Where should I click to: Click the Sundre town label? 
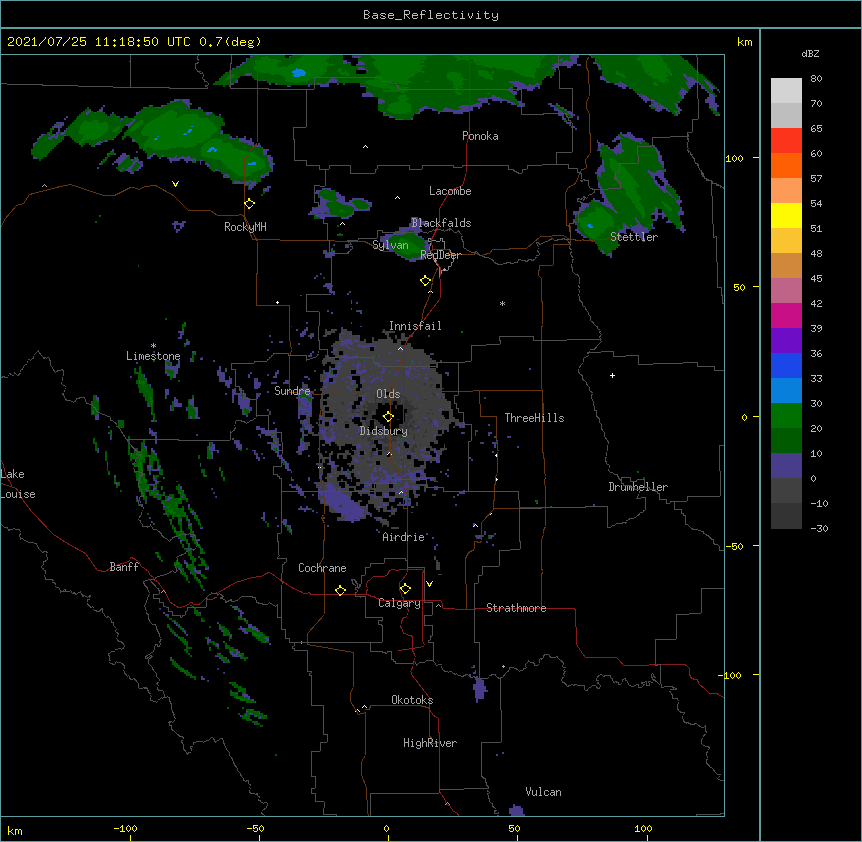292,391
